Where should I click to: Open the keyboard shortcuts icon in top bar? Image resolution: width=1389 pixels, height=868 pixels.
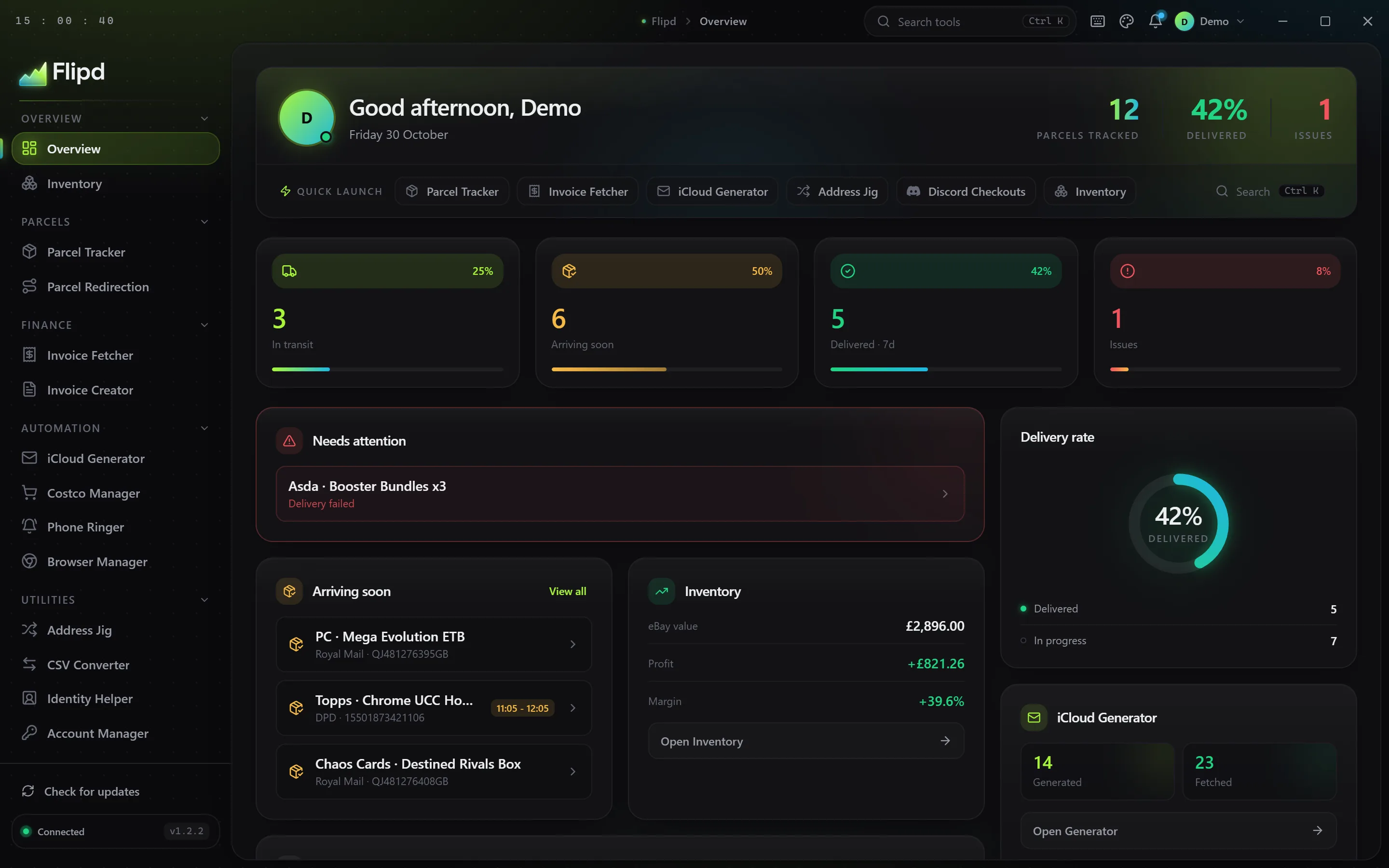click(x=1097, y=21)
